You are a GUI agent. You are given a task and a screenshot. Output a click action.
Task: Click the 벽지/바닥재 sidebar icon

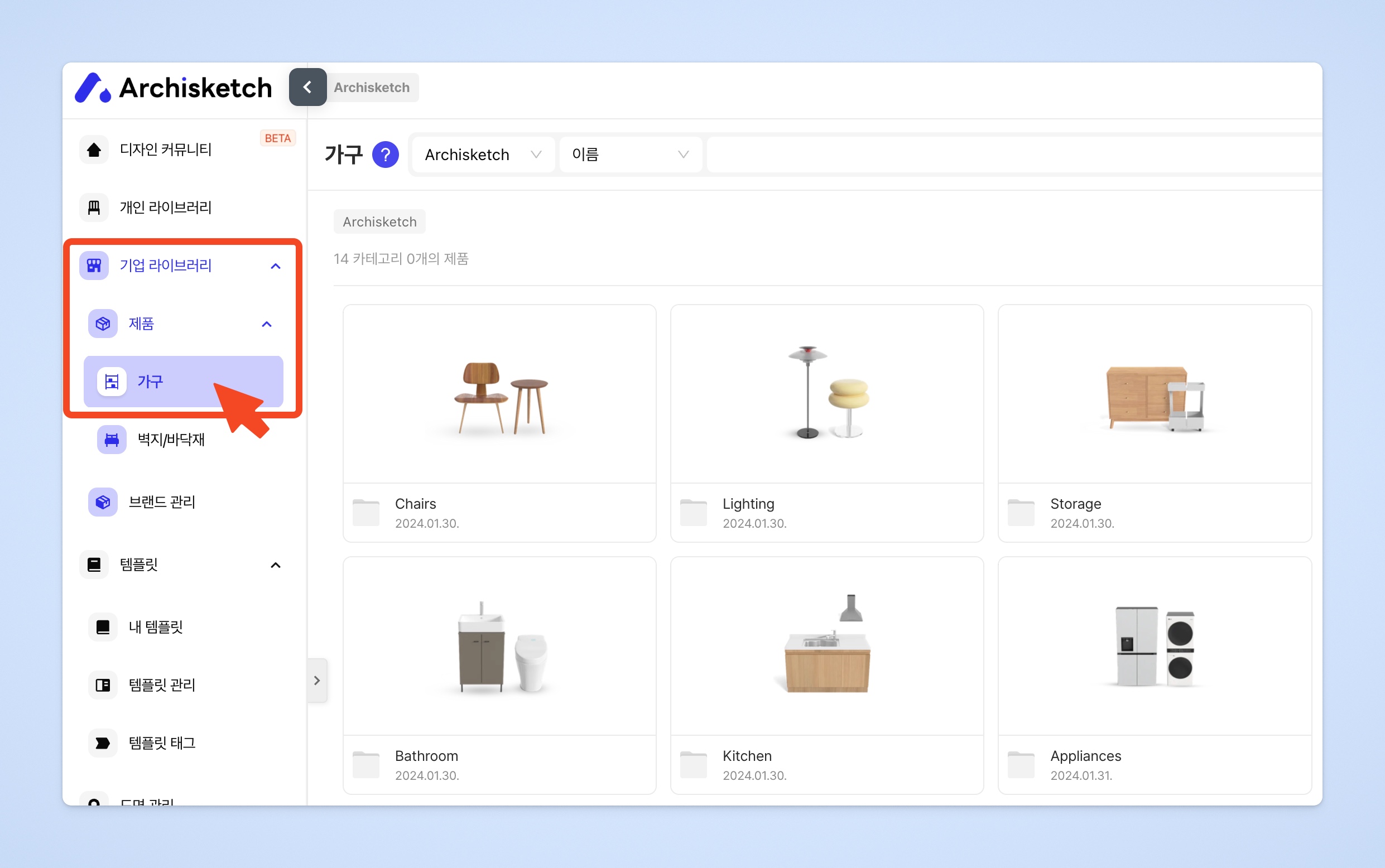tap(112, 440)
